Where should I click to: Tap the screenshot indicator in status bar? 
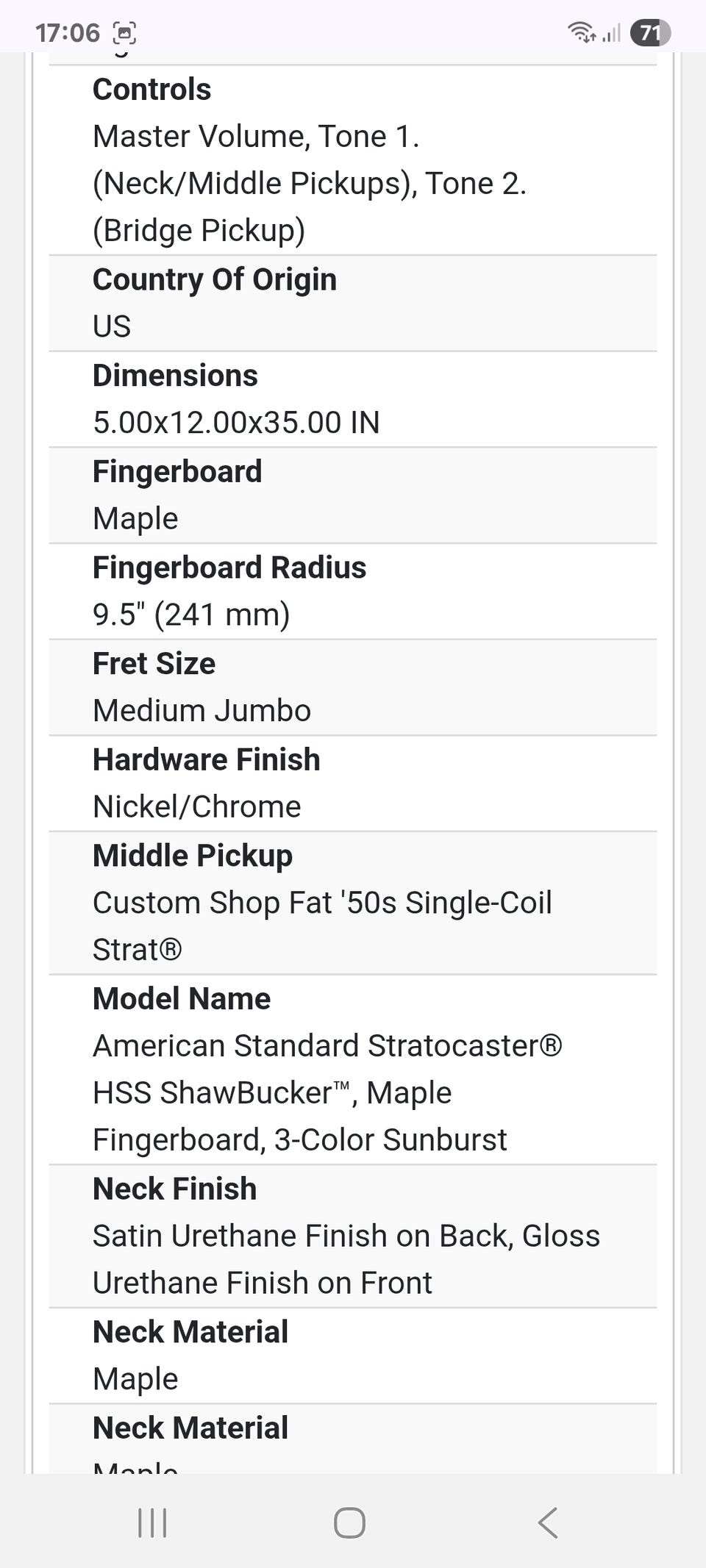[124, 33]
